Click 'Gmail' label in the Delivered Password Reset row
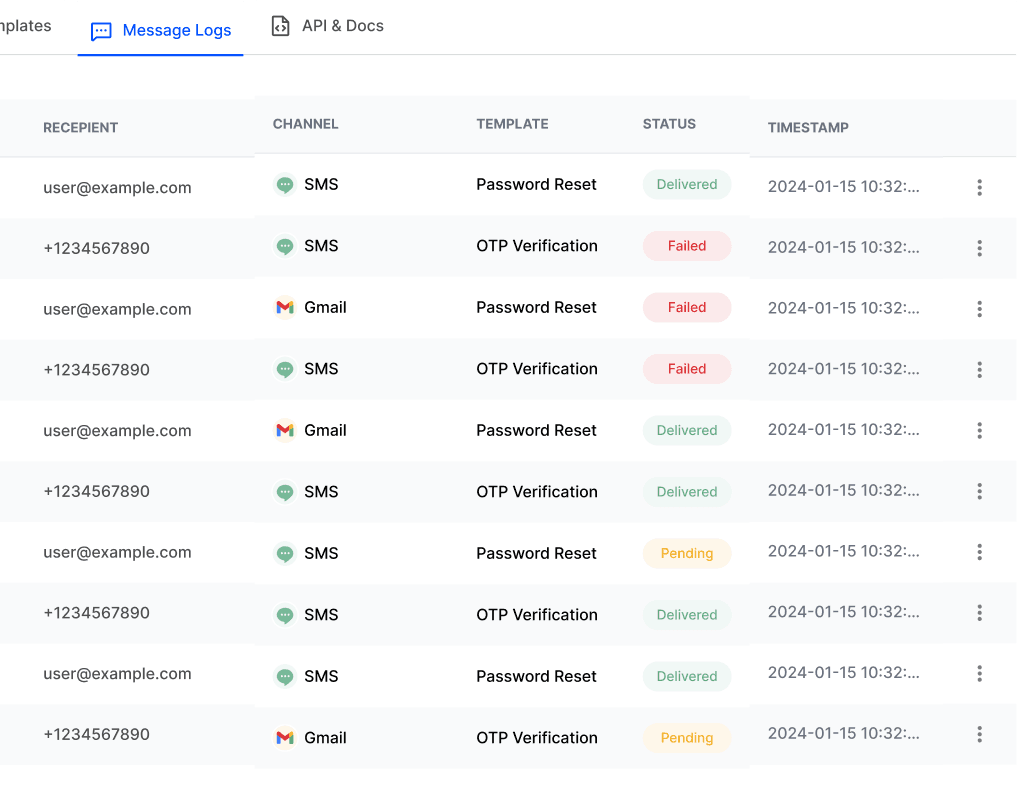This screenshot has width=1017, height=803. click(326, 430)
